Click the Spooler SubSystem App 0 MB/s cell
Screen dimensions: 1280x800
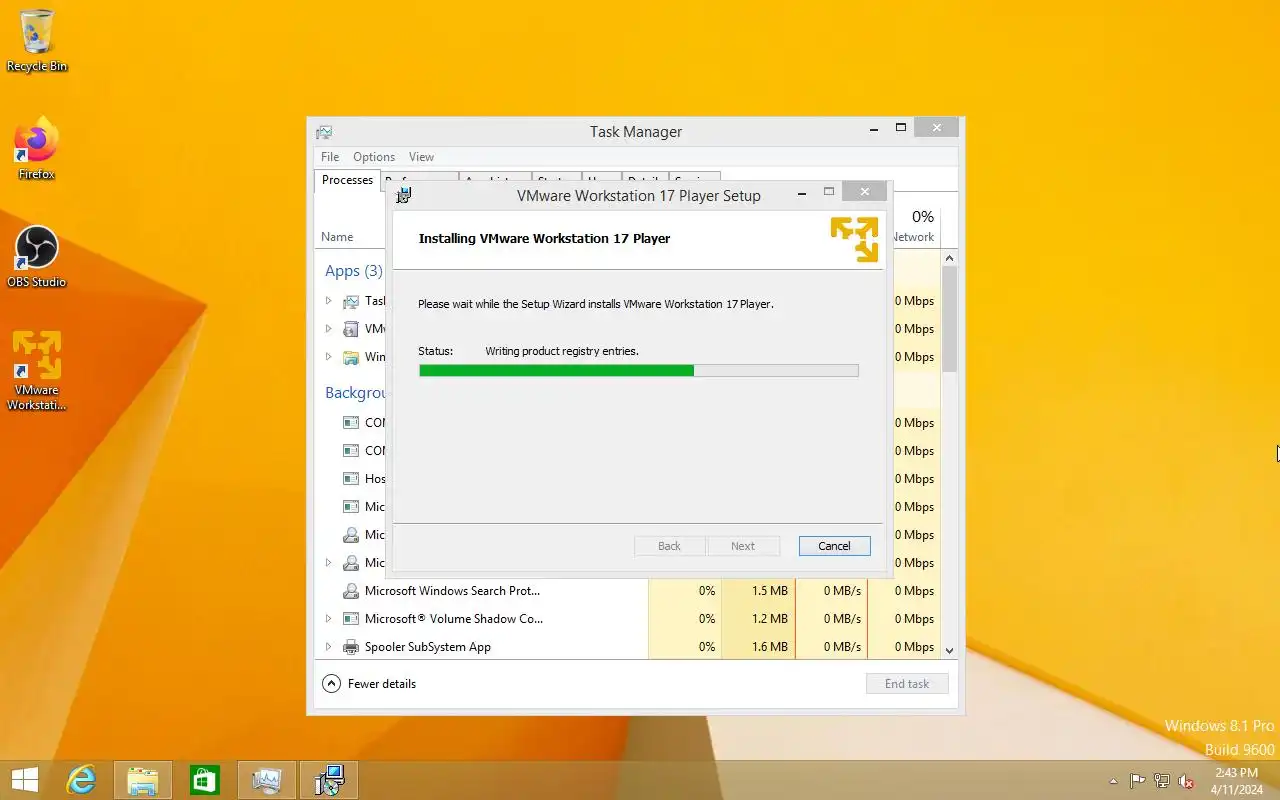(x=832, y=647)
